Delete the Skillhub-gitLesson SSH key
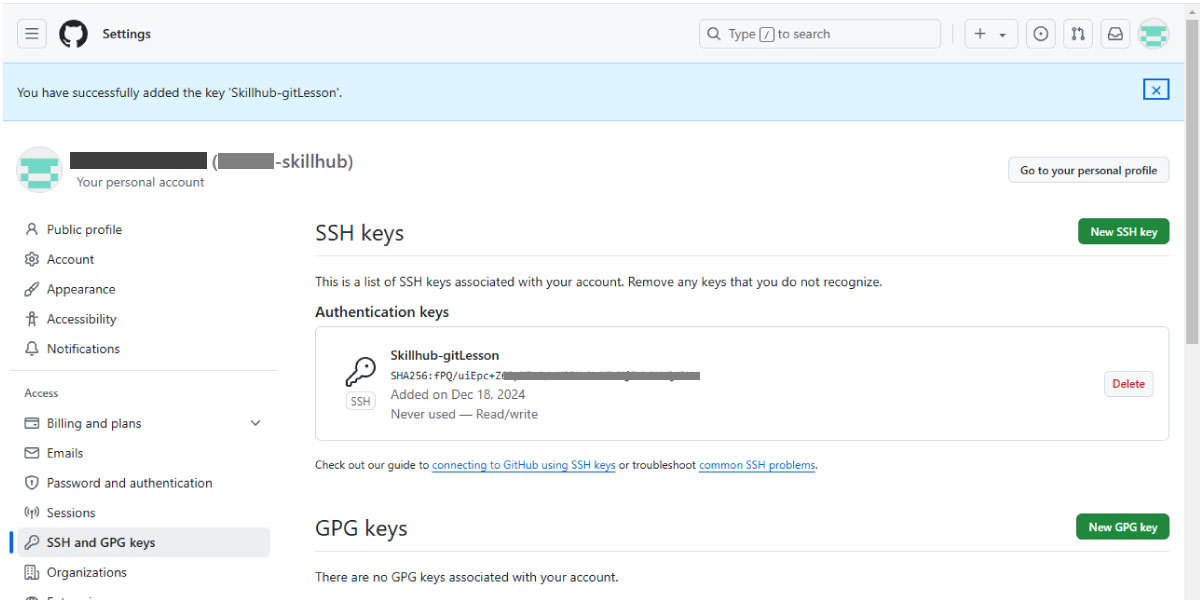 [x=1128, y=384]
